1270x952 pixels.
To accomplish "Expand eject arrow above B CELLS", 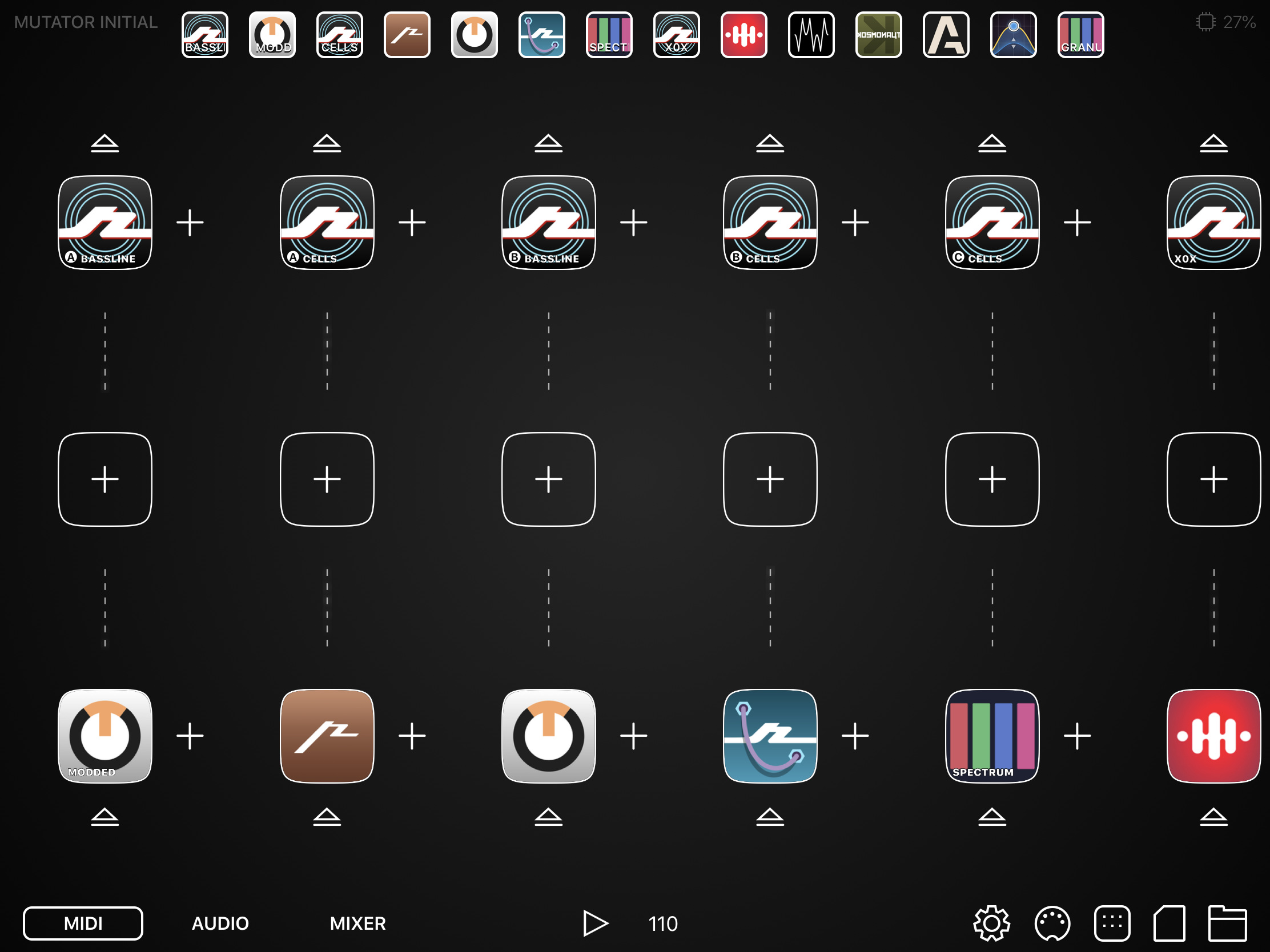I will (770, 143).
